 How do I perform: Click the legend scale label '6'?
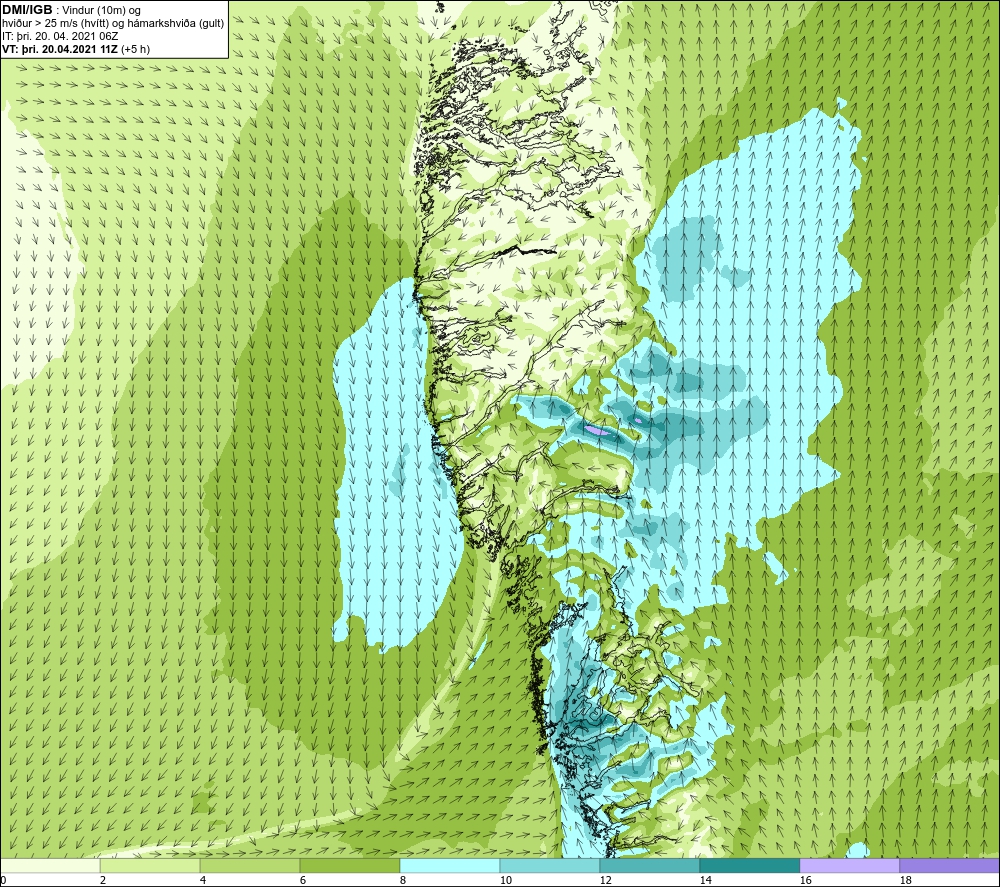pos(303,880)
